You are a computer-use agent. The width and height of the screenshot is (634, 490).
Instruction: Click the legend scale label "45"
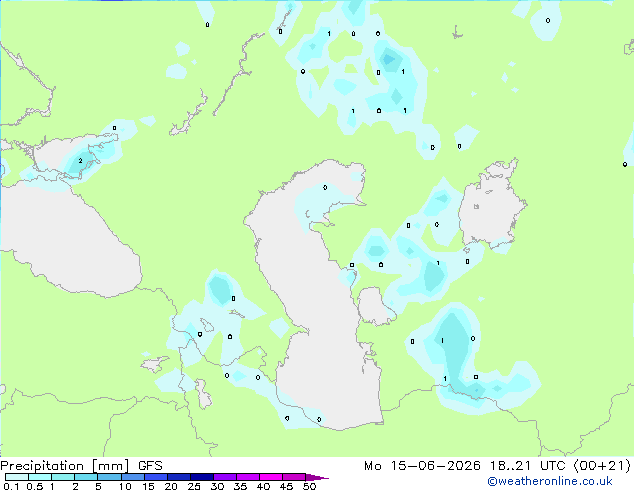(286, 486)
